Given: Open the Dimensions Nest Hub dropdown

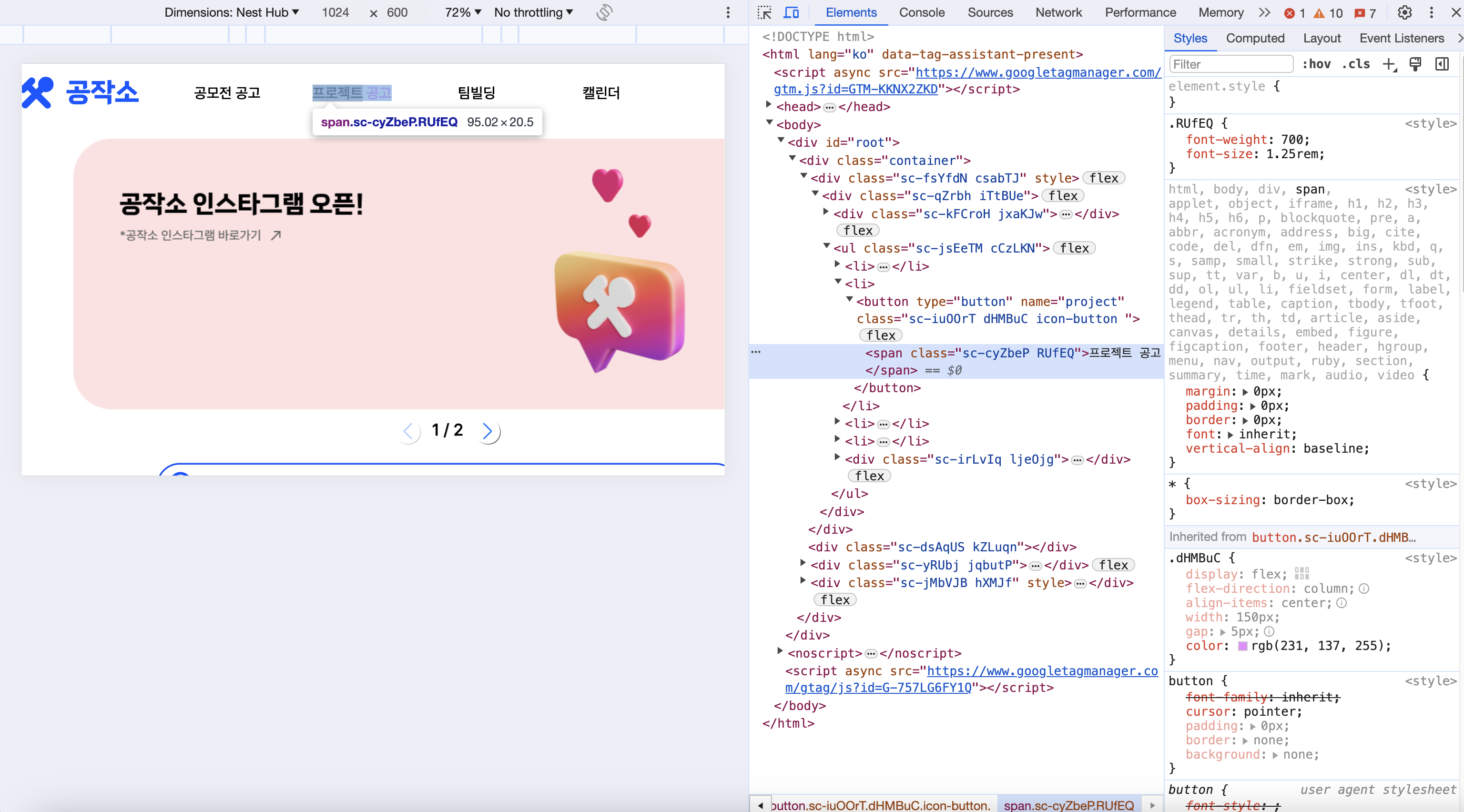Looking at the screenshot, I should coord(231,12).
